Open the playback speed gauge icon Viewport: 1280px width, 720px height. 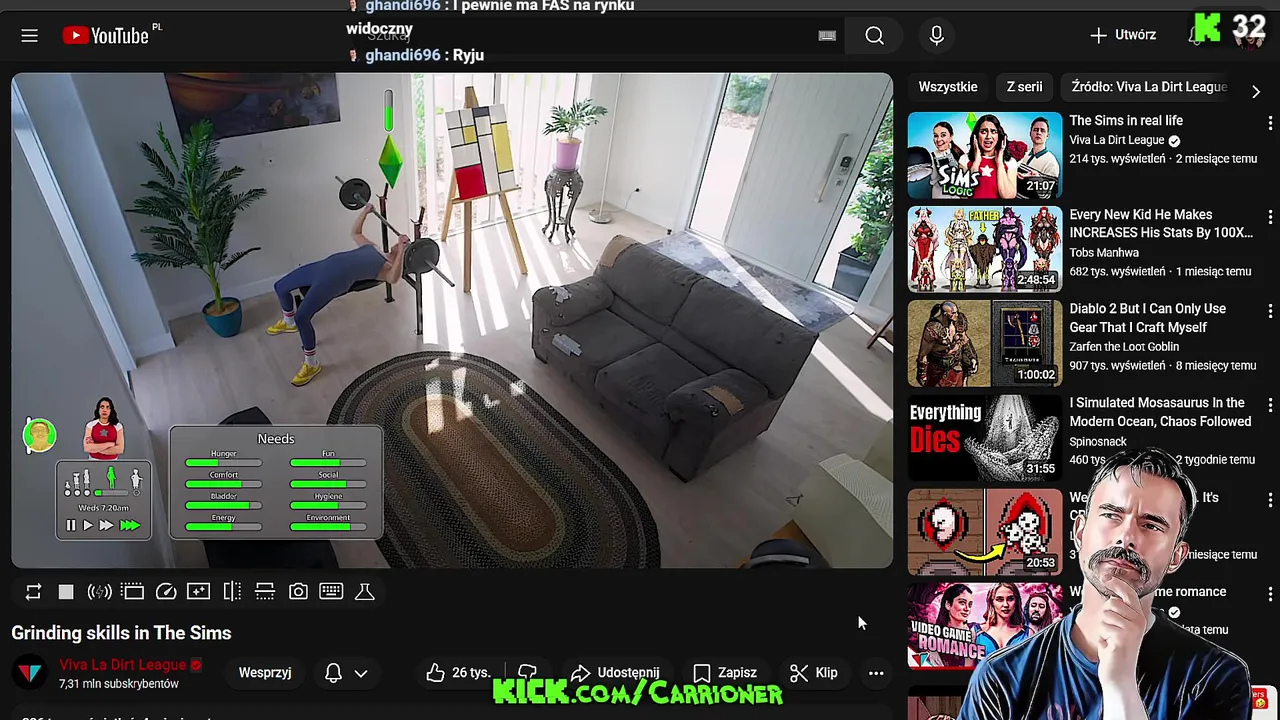tap(166, 592)
